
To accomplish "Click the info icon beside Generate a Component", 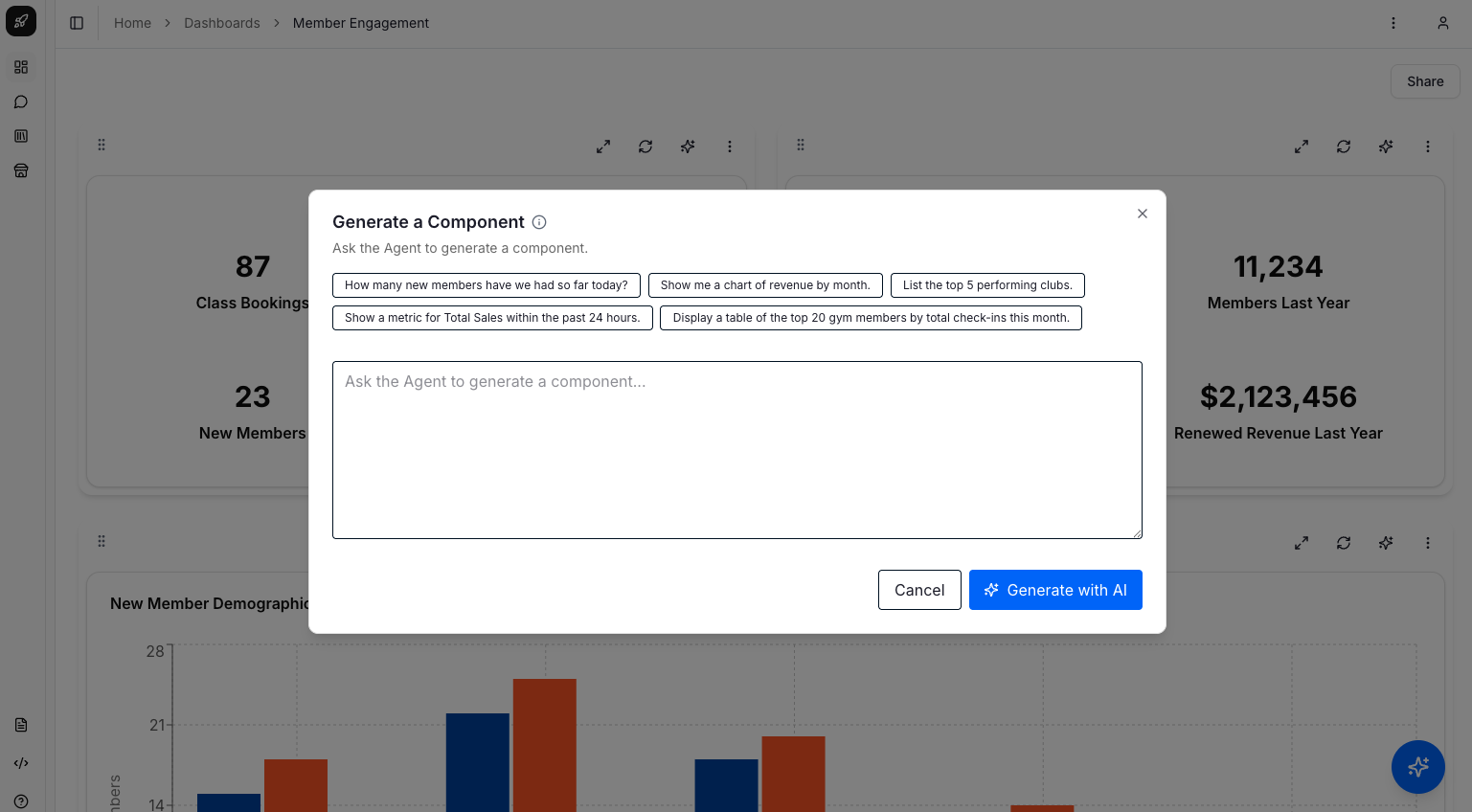I will pos(539,222).
